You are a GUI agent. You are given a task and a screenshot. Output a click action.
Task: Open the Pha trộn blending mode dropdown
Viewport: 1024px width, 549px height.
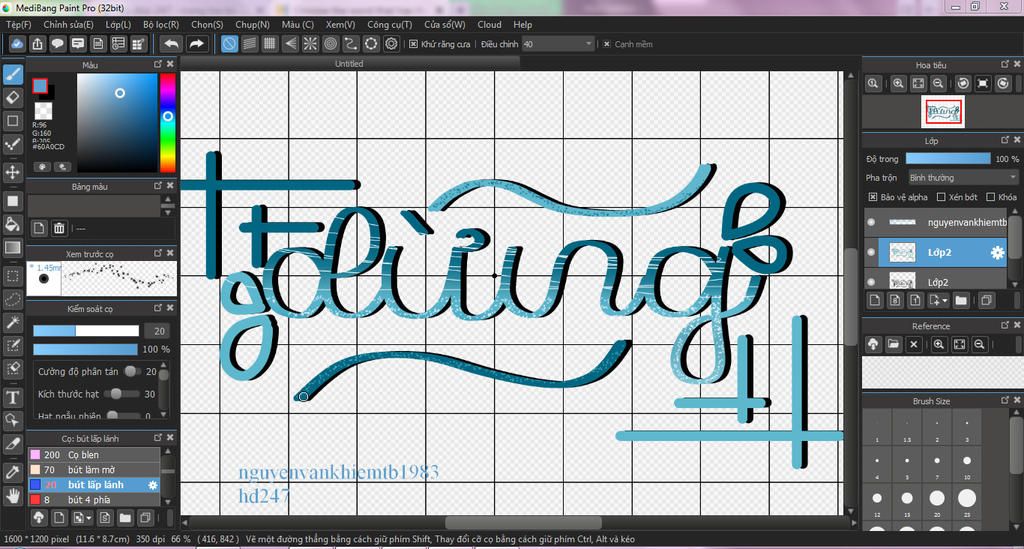963,178
